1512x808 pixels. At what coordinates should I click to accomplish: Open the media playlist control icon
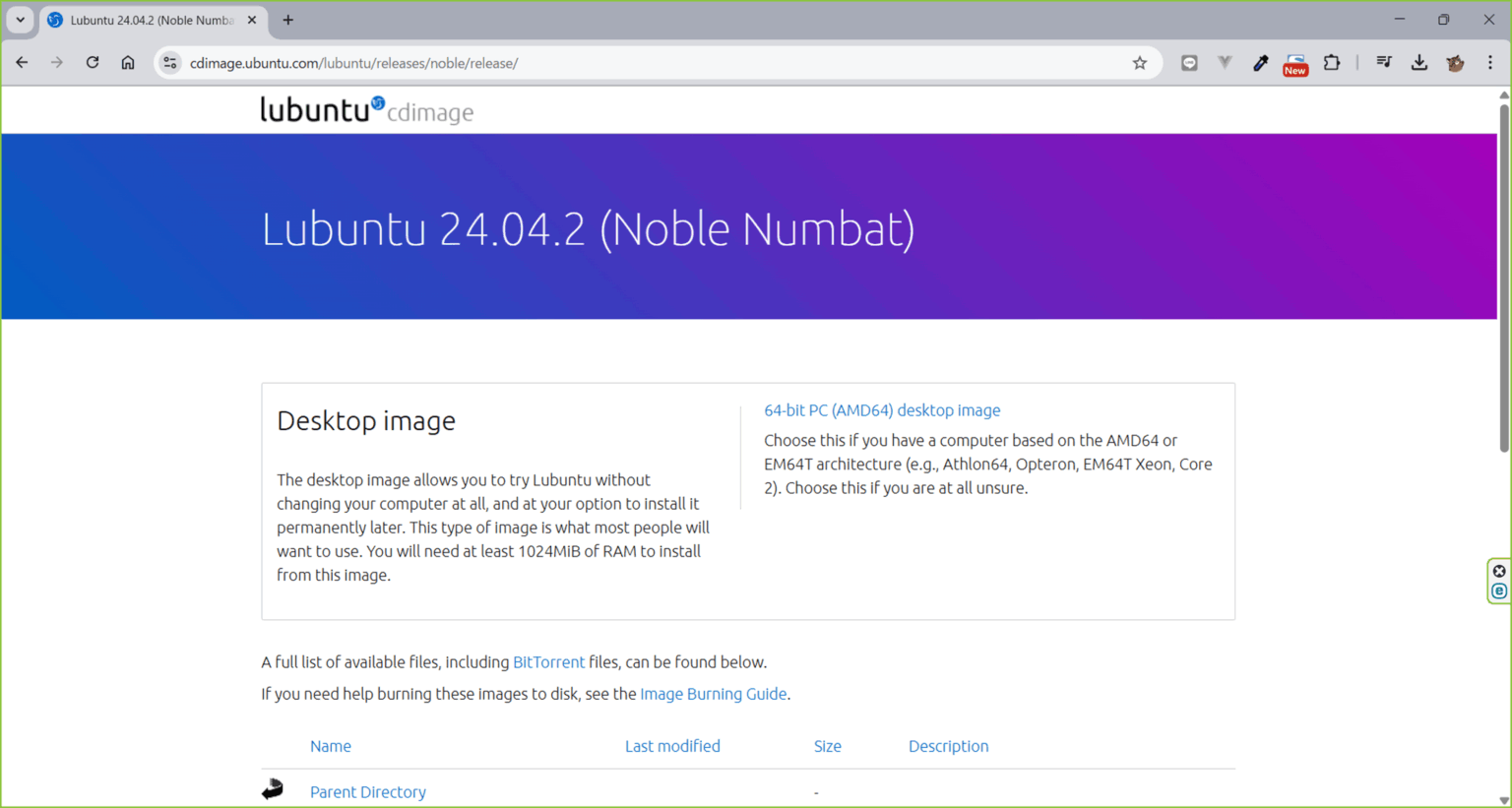click(1383, 62)
